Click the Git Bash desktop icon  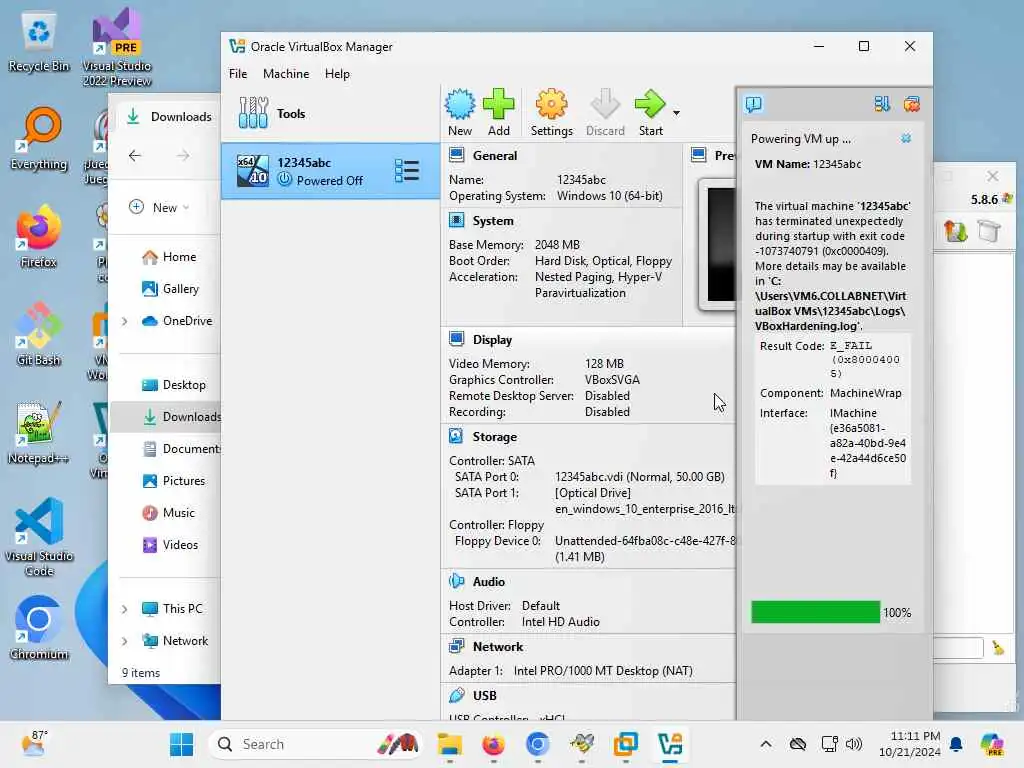(39, 334)
